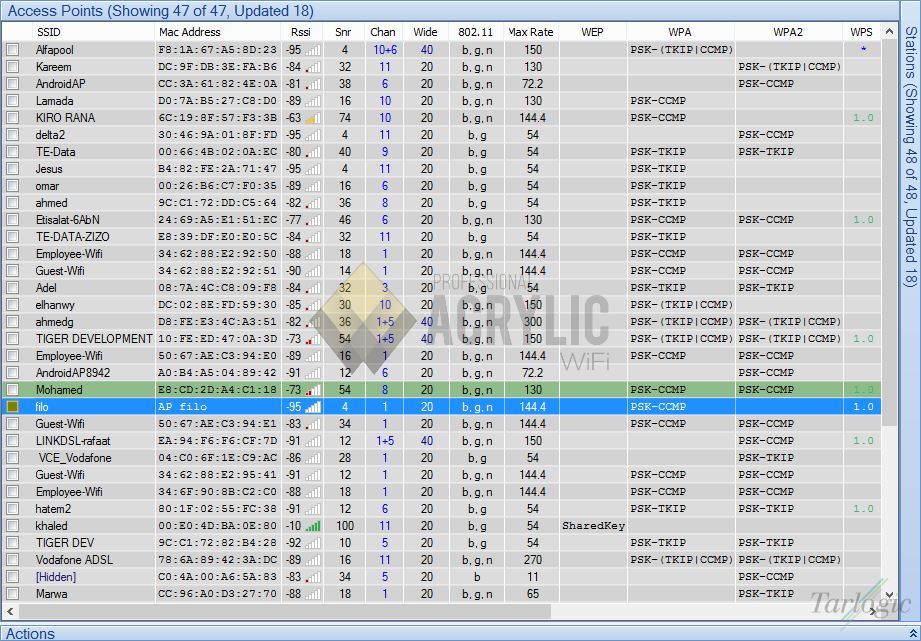Sort by Snr column header

click(344, 32)
